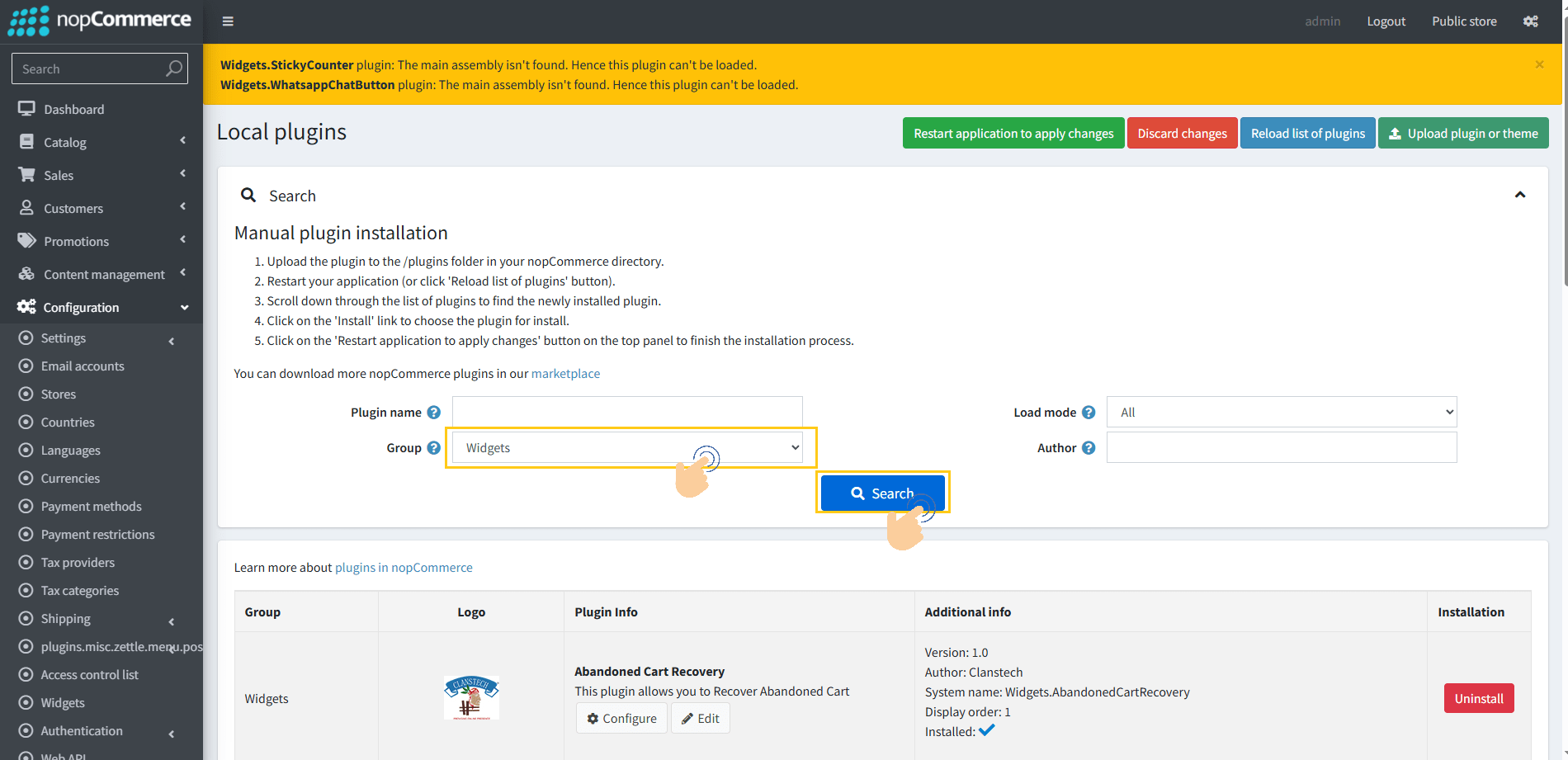
Task: Click the hamburger menu toggle icon
Action: pyautogui.click(x=228, y=21)
